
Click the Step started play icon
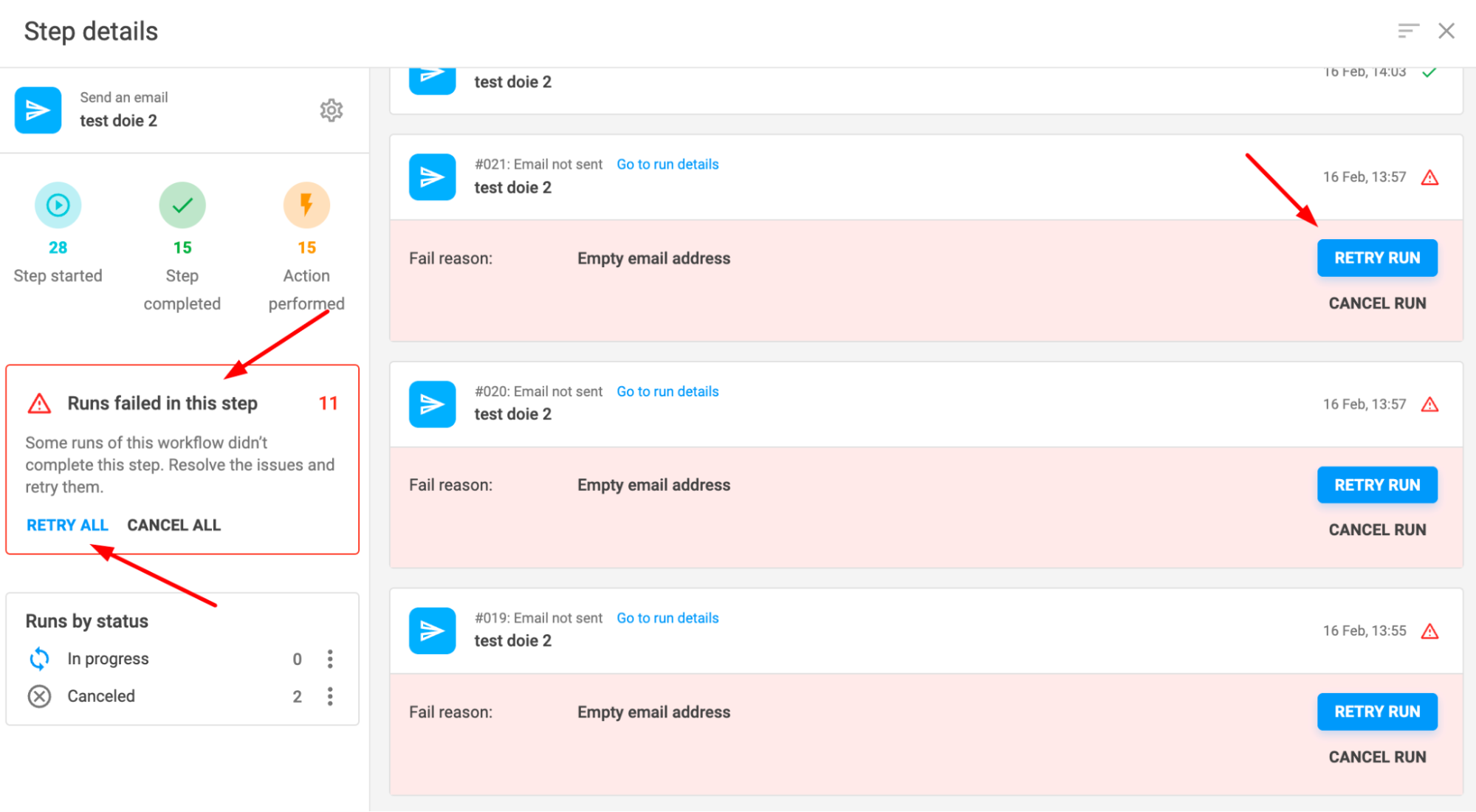click(58, 204)
